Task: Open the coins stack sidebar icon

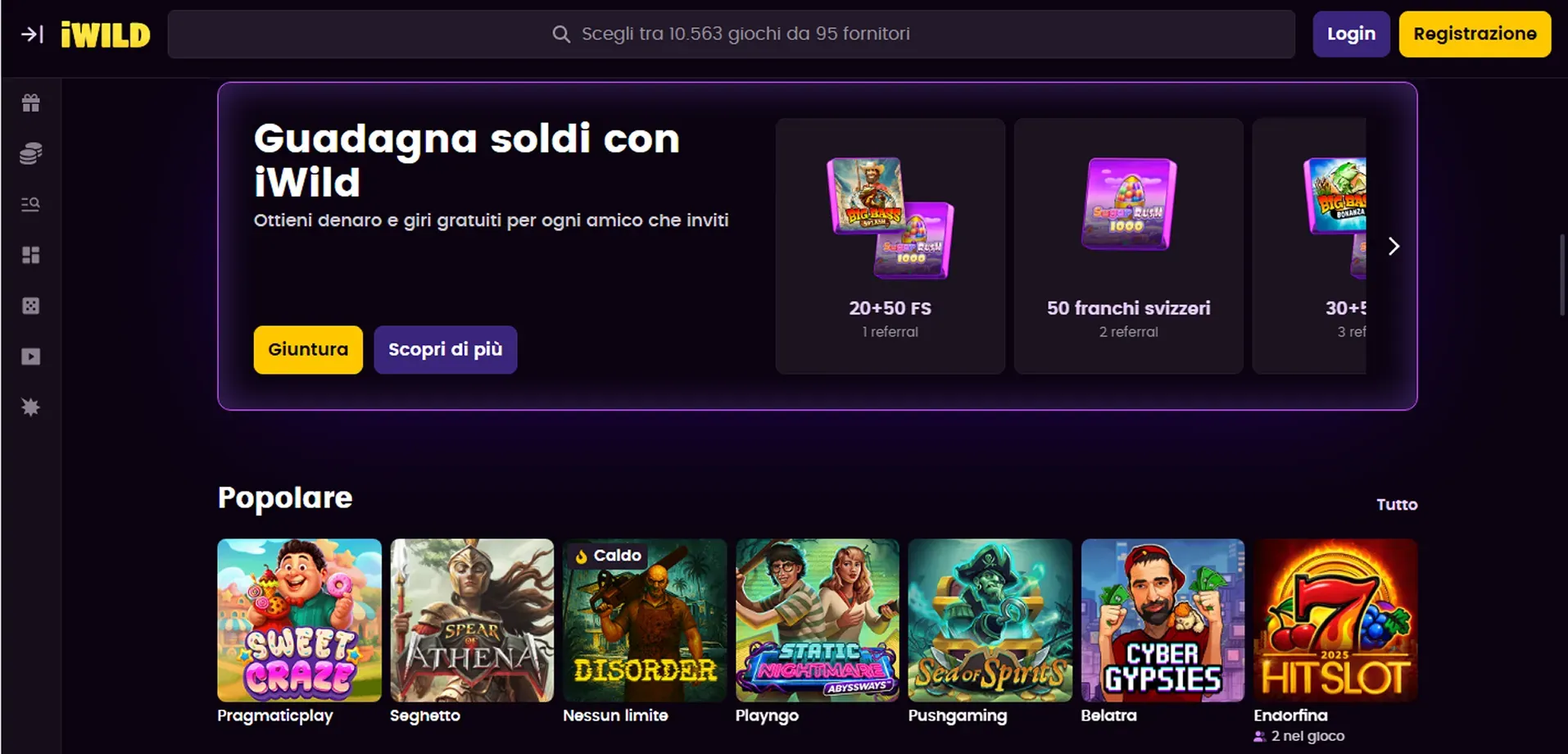Action: click(x=31, y=153)
